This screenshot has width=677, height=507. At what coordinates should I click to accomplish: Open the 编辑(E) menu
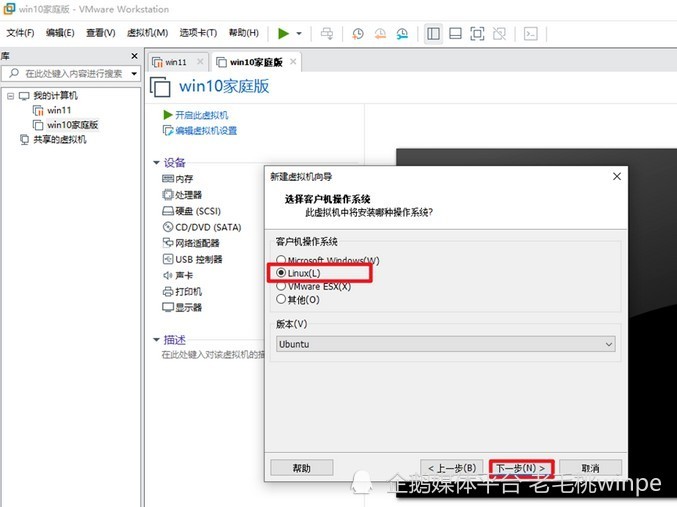(x=60, y=33)
